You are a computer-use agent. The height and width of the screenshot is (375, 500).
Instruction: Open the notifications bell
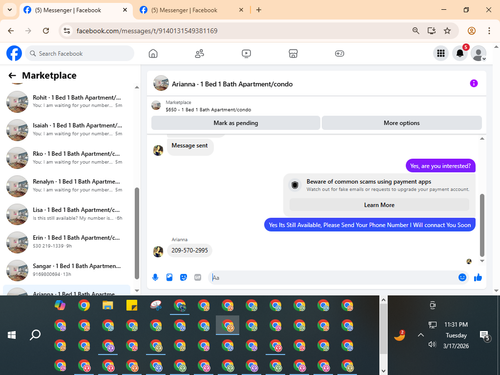(460, 53)
